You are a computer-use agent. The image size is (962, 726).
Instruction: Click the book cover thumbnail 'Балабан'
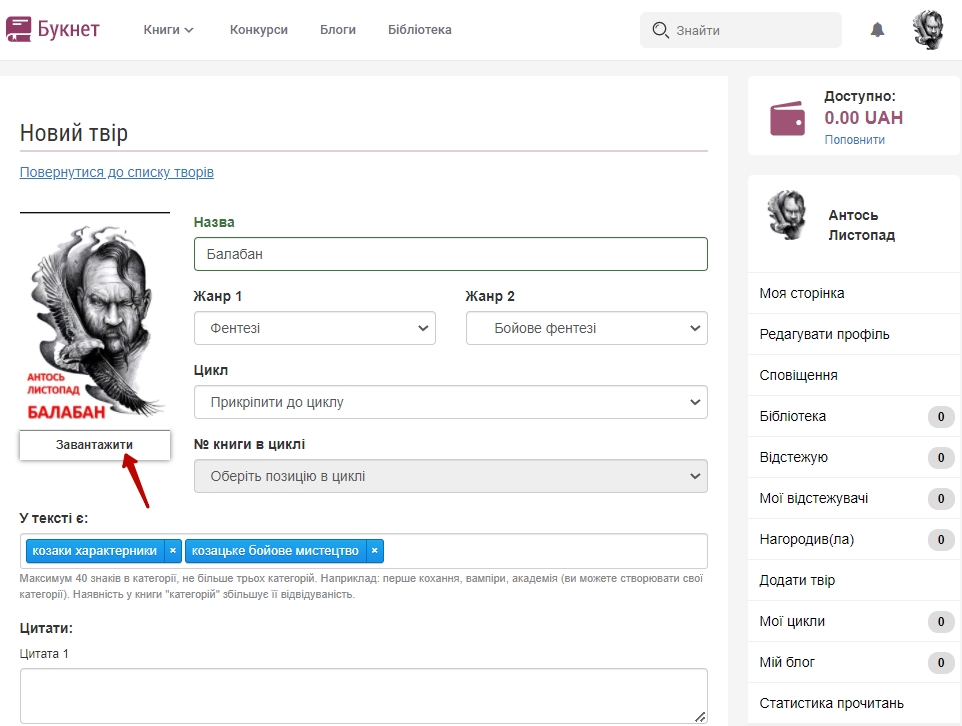tap(94, 322)
